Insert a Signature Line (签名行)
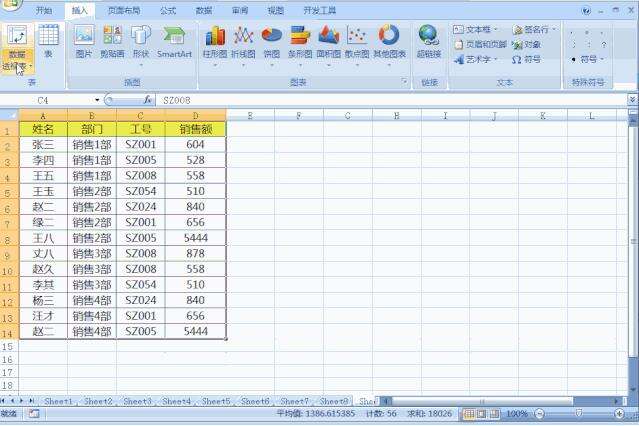The height and width of the screenshot is (426, 639). (534, 29)
